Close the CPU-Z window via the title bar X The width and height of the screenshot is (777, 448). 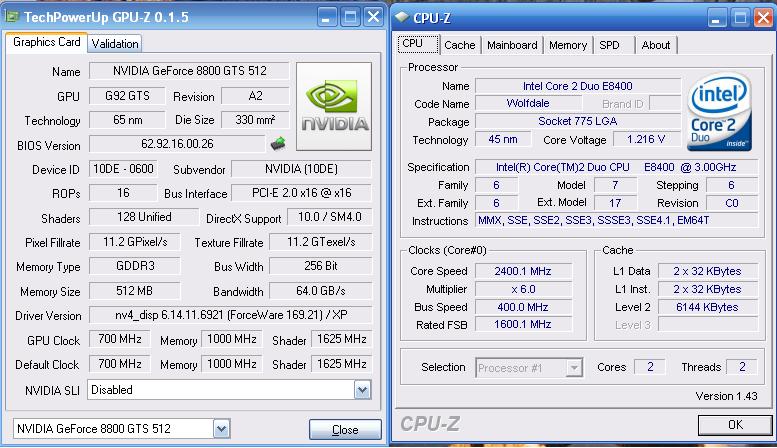(763, 18)
